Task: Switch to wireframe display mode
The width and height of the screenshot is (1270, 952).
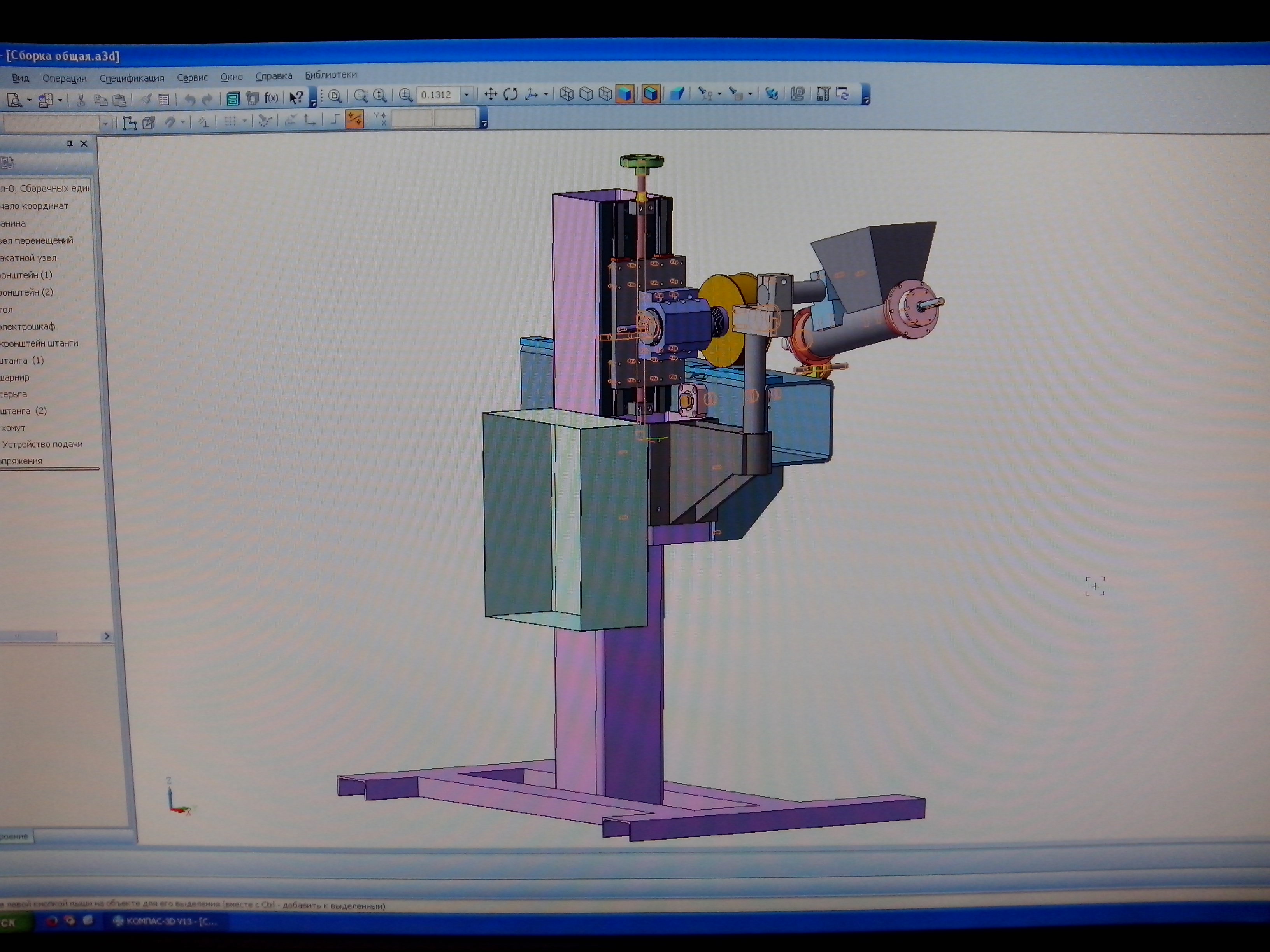Action: coord(567,94)
